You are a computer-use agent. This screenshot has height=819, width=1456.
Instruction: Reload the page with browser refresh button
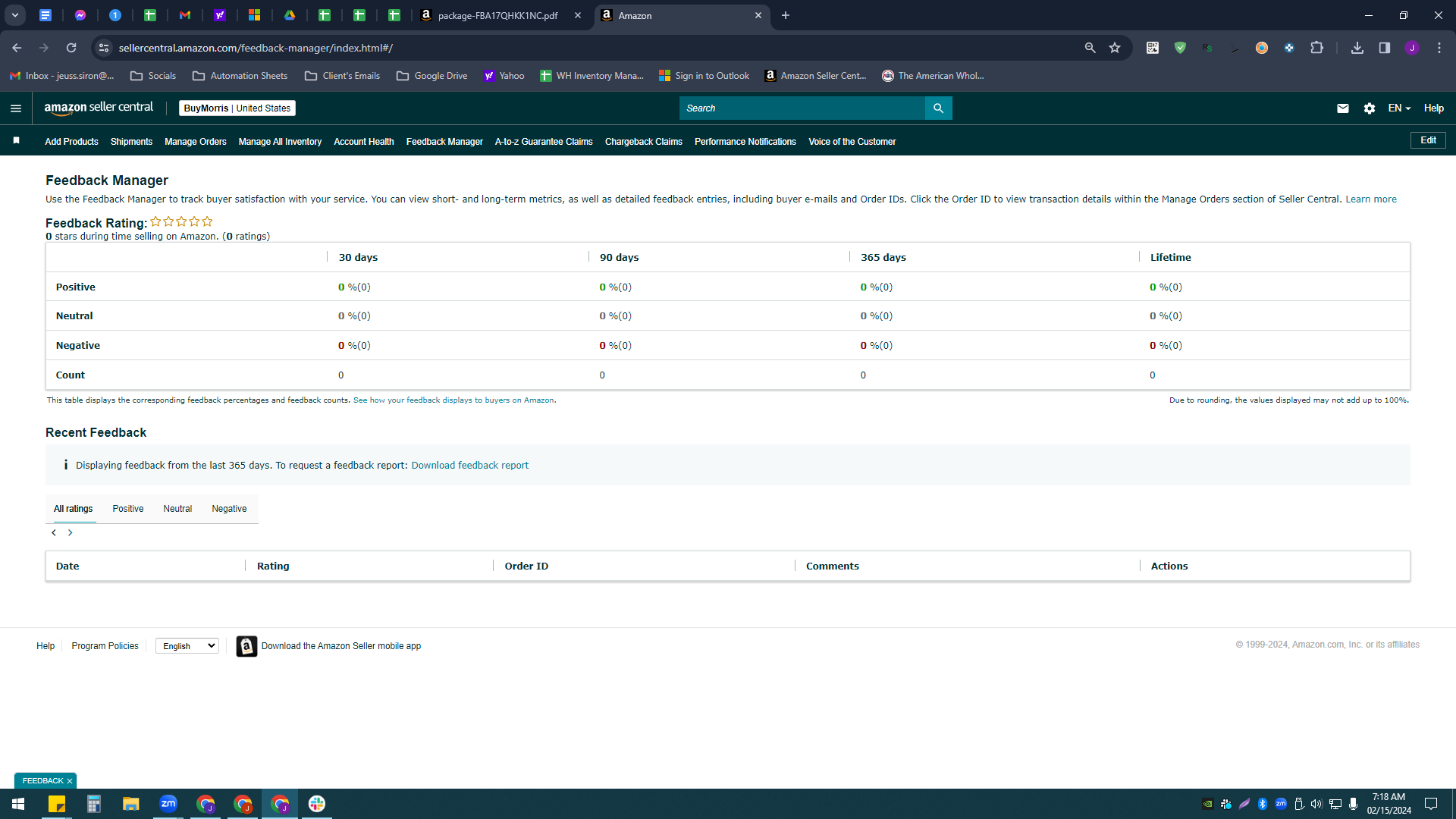coord(71,48)
